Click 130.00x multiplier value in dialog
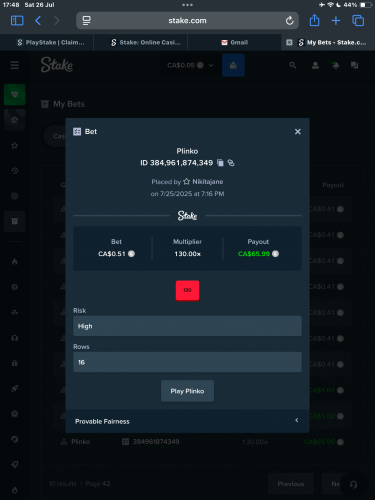Screen dimensions: 375x500 pyautogui.click(x=187, y=254)
